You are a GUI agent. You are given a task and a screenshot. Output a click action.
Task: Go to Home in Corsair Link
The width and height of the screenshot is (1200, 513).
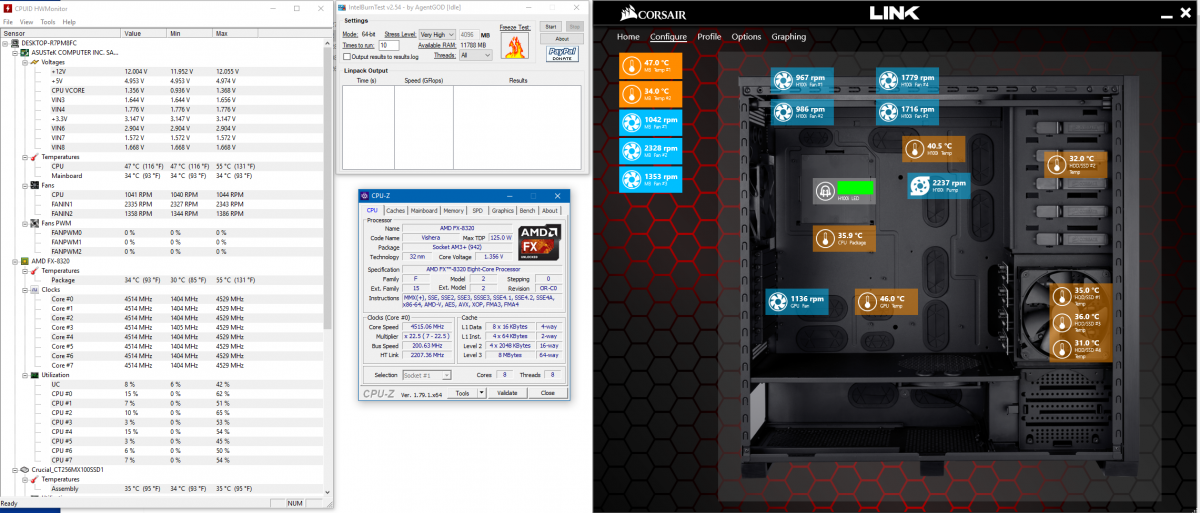tap(628, 37)
